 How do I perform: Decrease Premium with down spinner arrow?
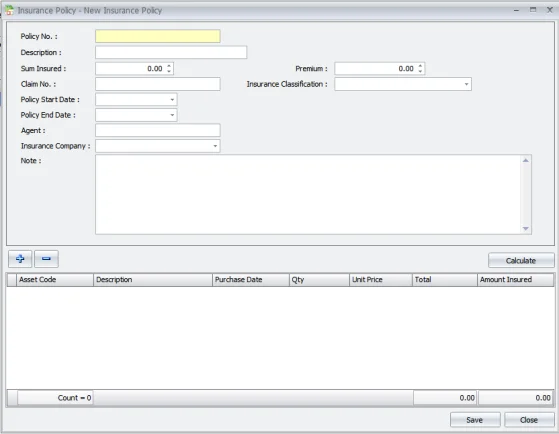click(420, 71)
